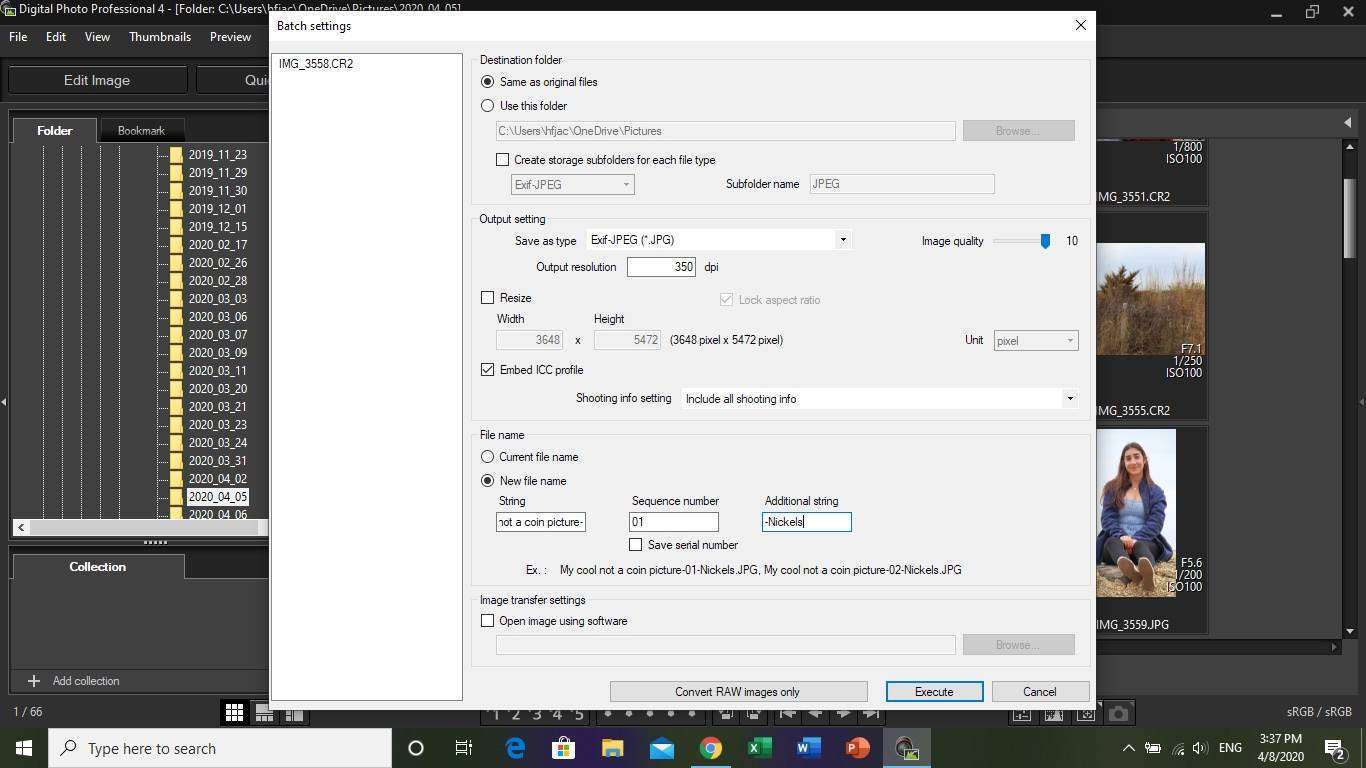
Task: Enable the Resize checkbox
Action: pos(488,298)
